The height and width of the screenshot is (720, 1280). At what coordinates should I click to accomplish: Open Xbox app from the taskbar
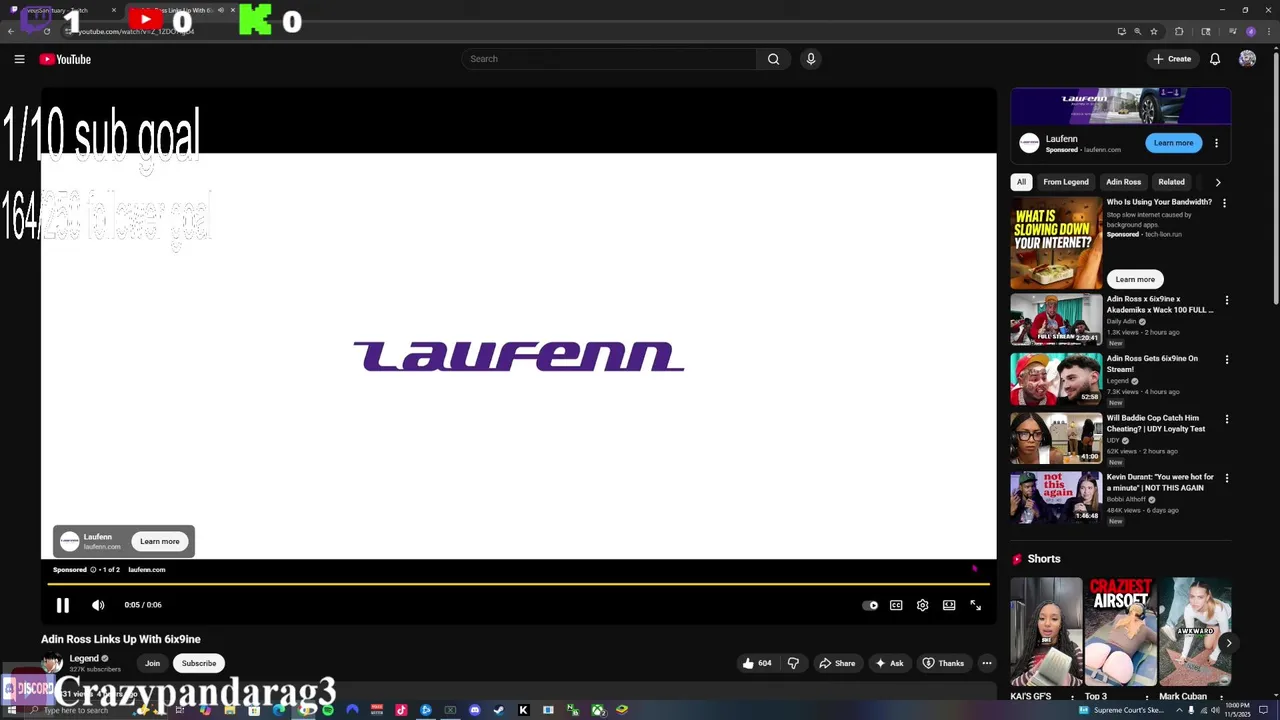point(597,710)
